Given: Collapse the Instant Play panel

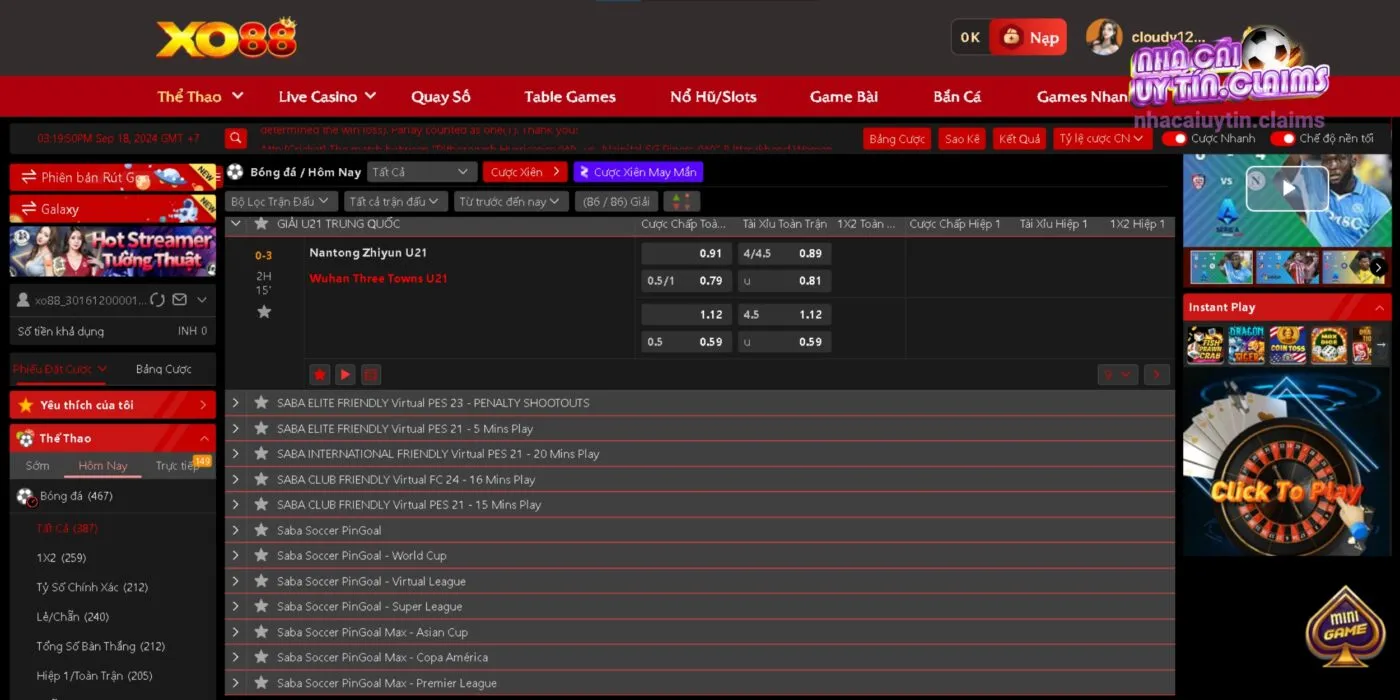Looking at the screenshot, I should click(x=1380, y=308).
